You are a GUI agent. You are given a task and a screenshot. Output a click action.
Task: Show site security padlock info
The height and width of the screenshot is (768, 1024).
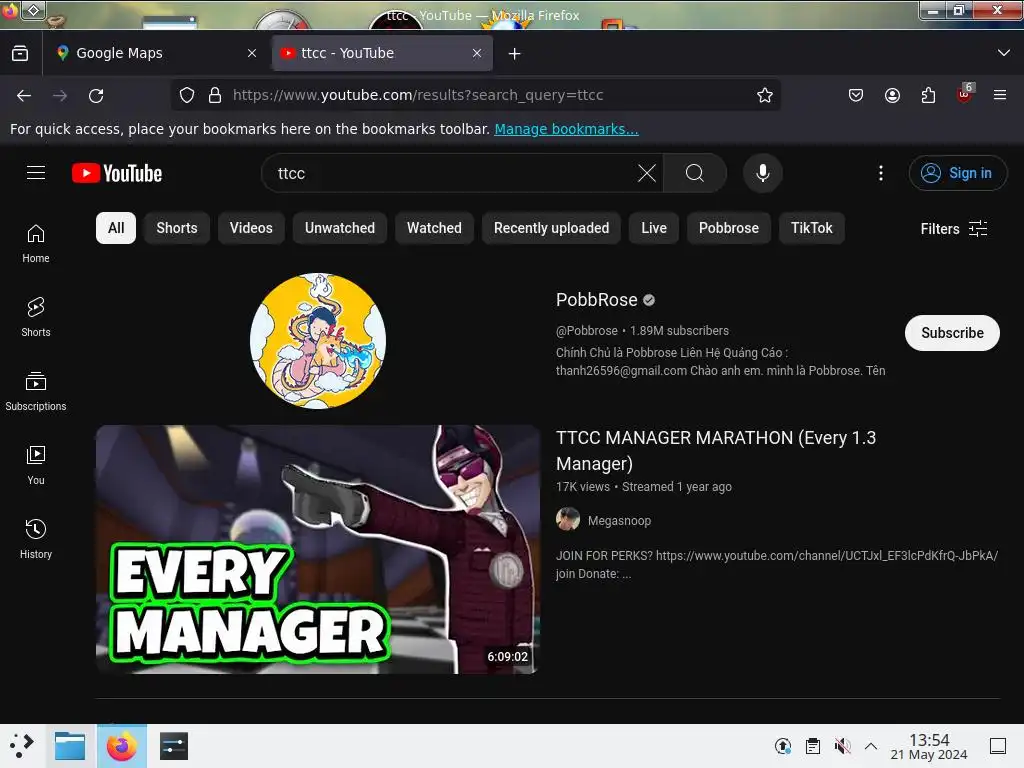click(x=215, y=95)
